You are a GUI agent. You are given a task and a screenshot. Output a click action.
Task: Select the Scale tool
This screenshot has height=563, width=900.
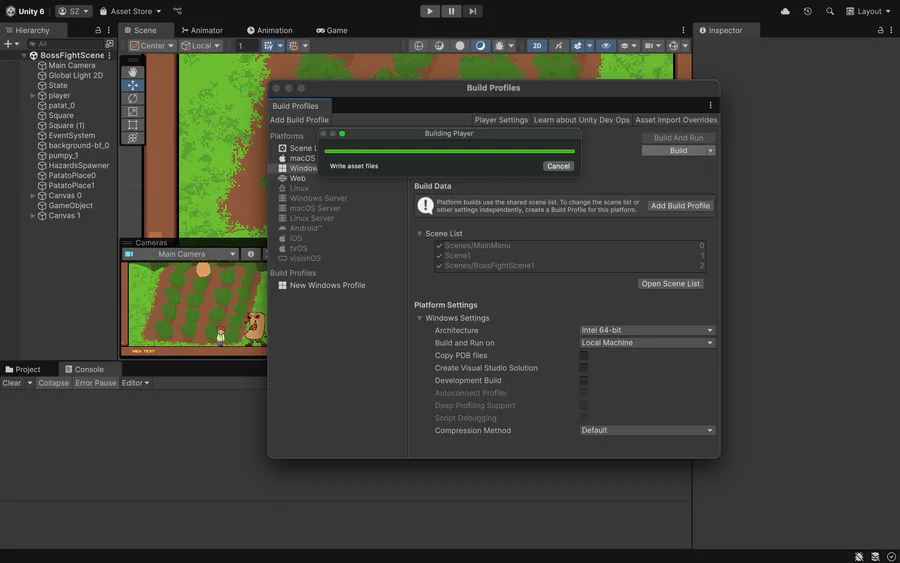click(133, 112)
